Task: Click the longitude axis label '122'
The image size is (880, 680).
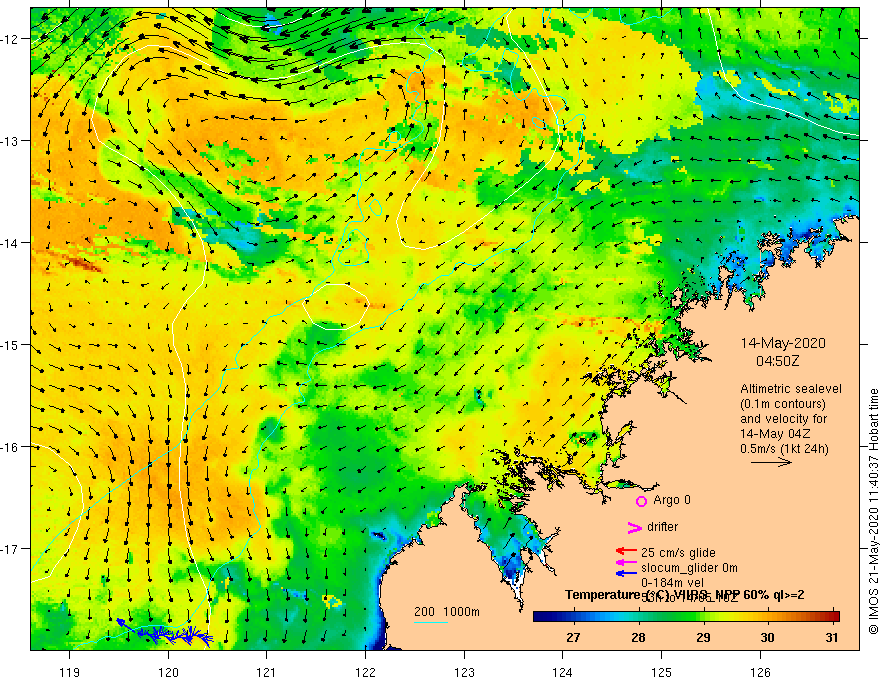Action: (x=365, y=672)
